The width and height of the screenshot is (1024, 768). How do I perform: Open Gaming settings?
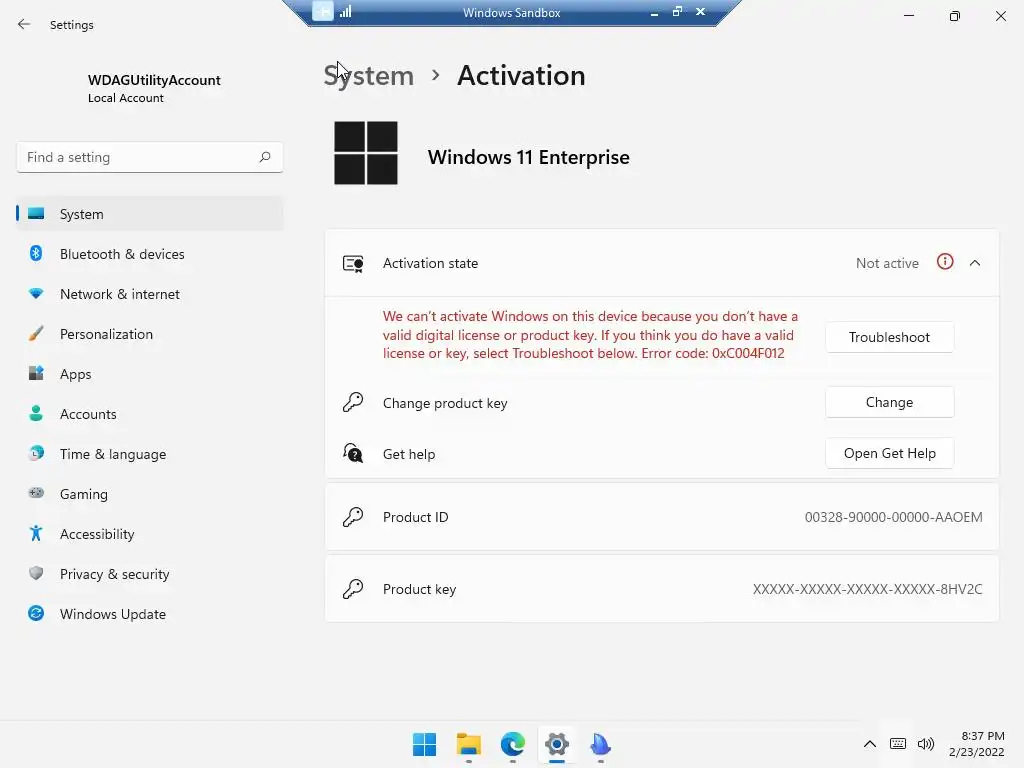150,494
